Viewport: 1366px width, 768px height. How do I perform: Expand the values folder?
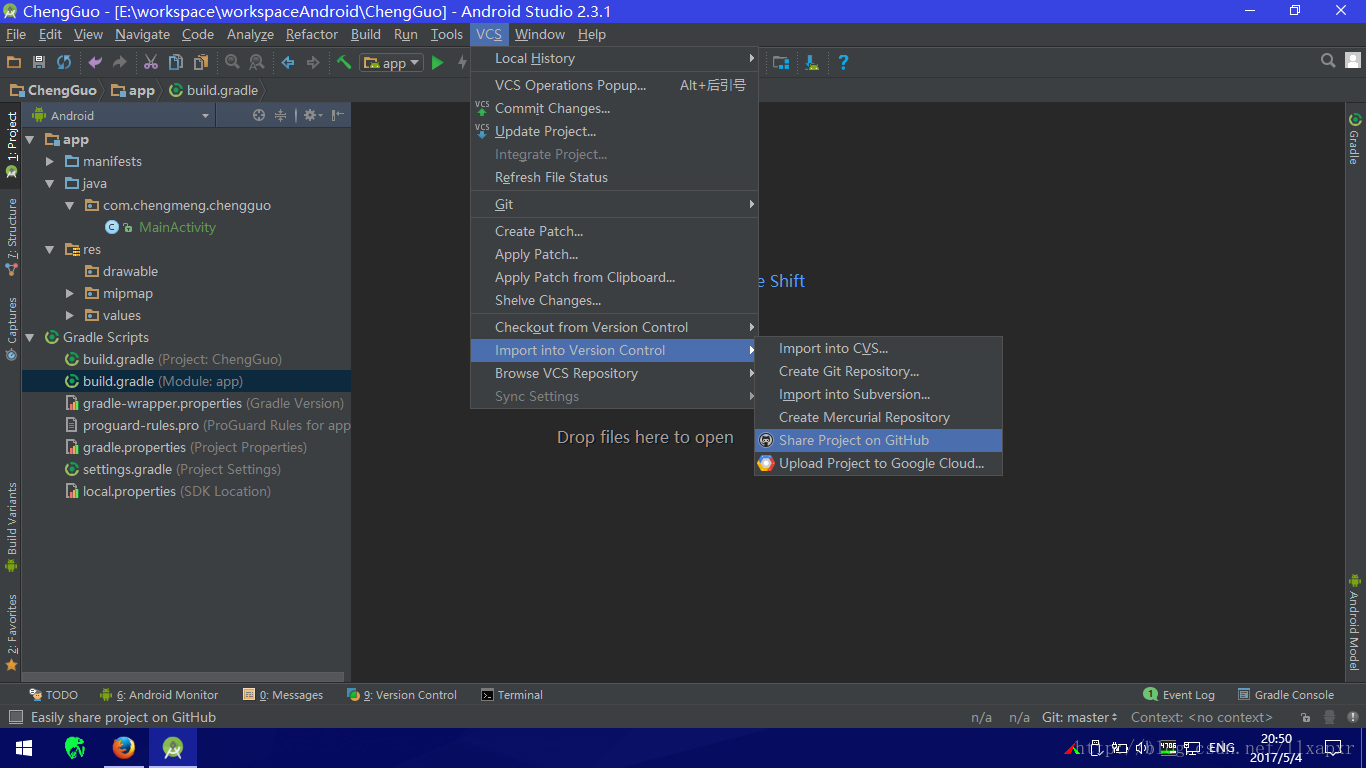69,315
